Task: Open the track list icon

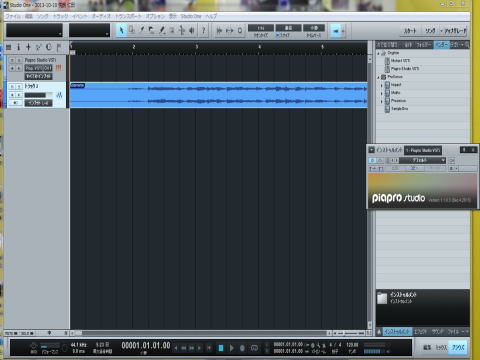Action: tap(9, 47)
